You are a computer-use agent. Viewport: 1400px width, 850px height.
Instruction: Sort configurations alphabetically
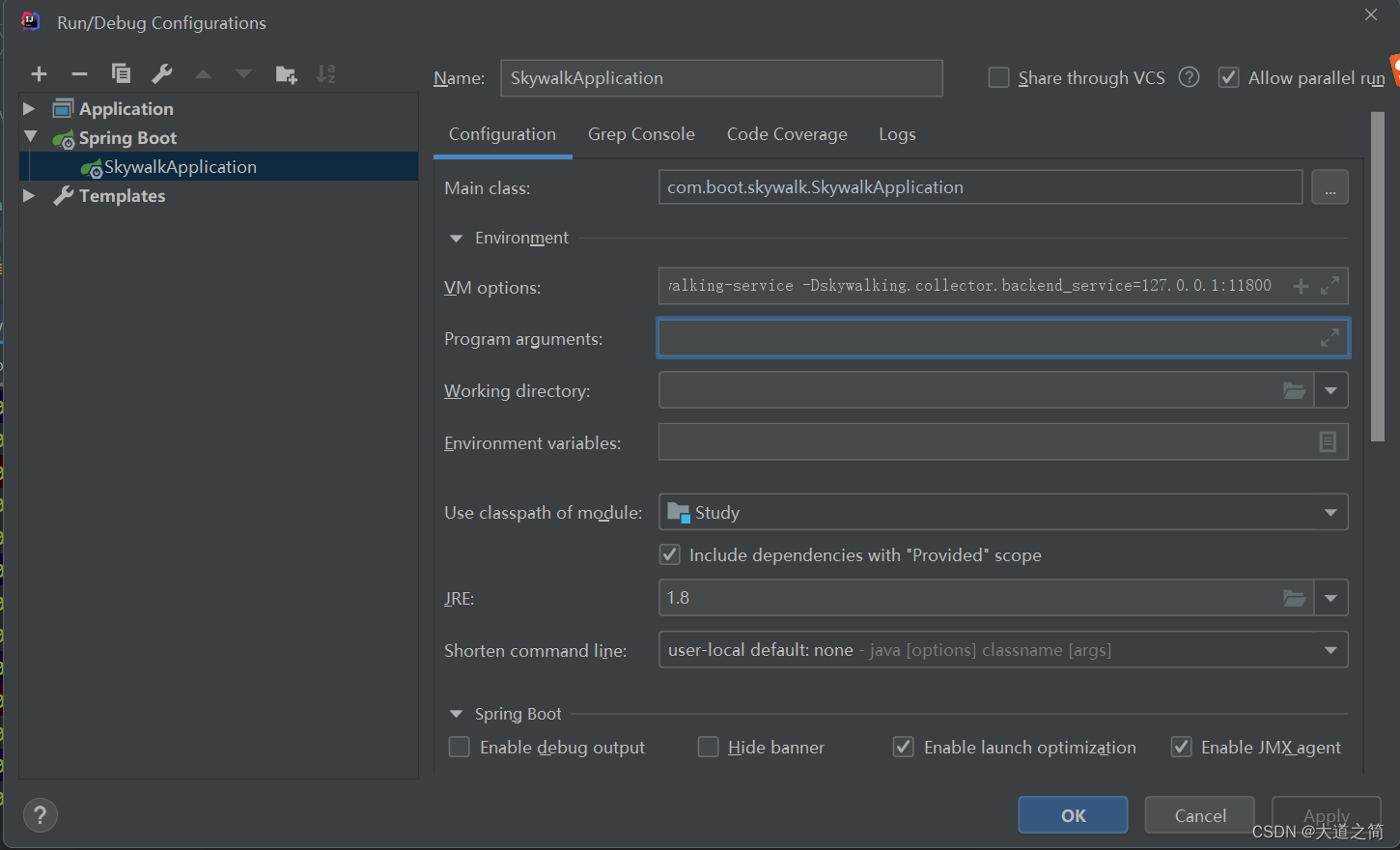click(326, 73)
